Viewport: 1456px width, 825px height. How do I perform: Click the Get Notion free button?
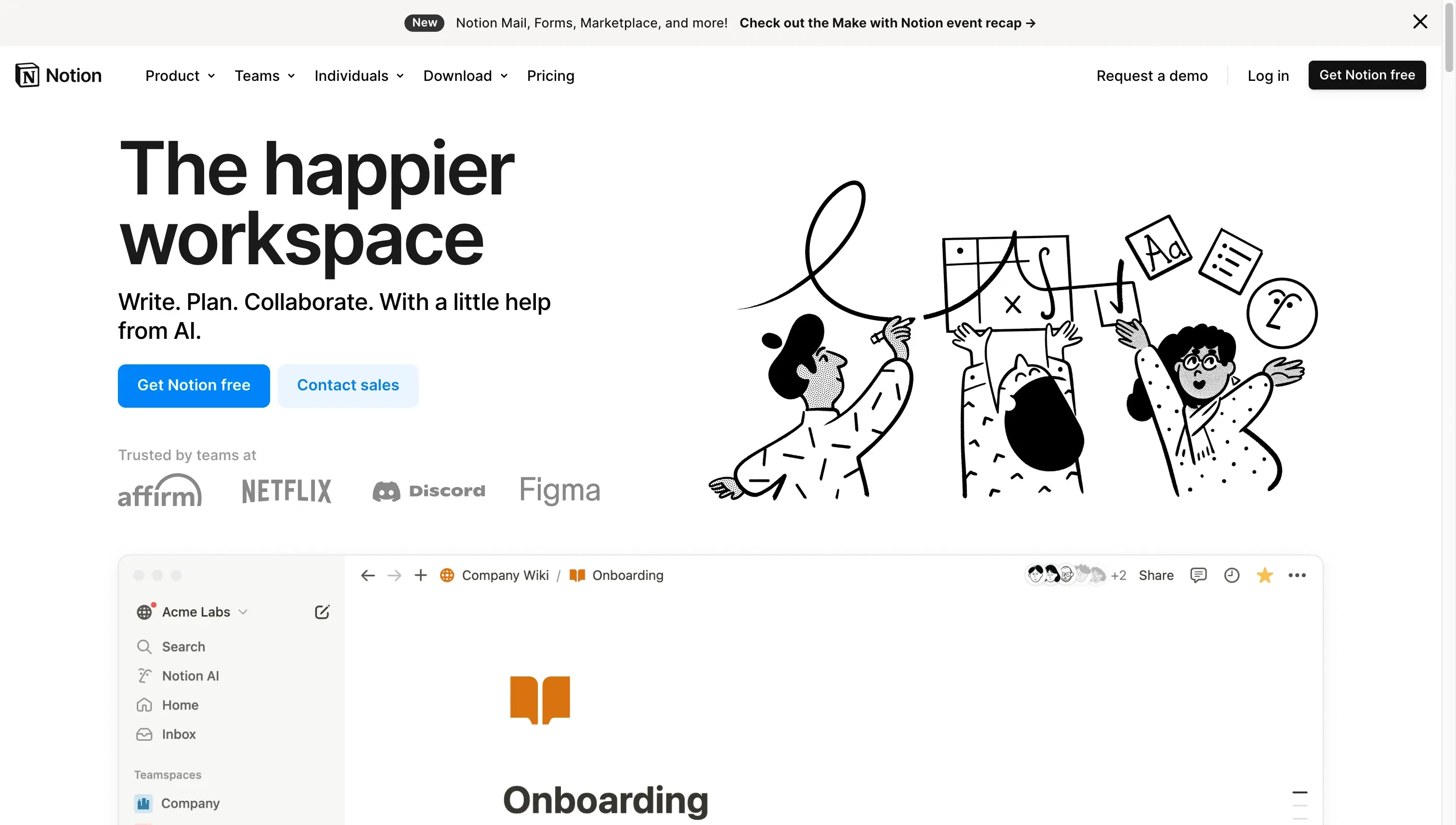click(194, 385)
